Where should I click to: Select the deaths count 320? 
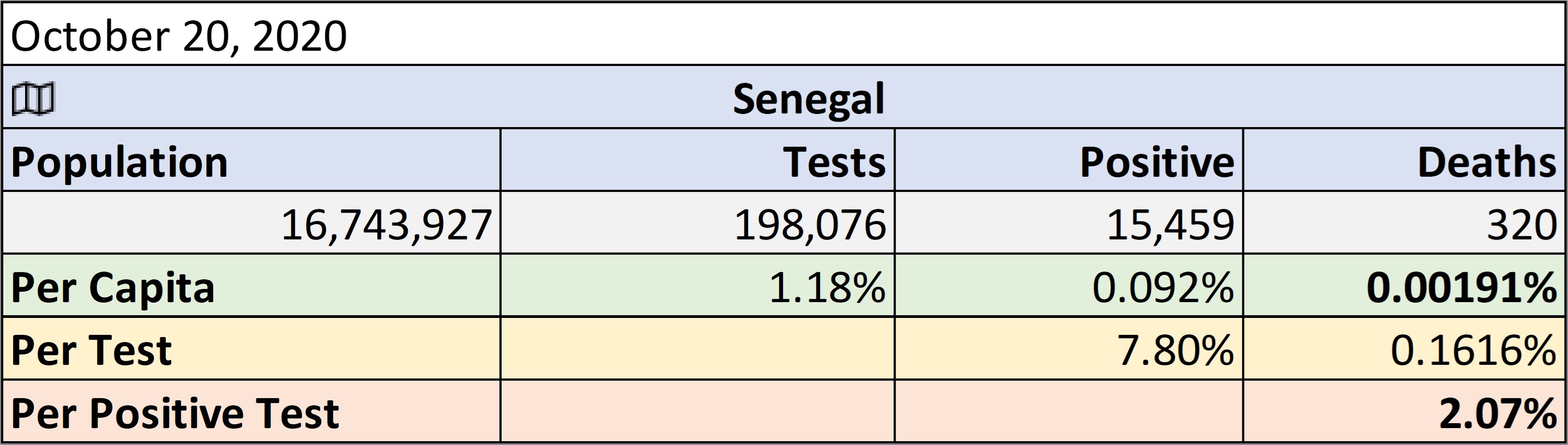[x=1404, y=223]
